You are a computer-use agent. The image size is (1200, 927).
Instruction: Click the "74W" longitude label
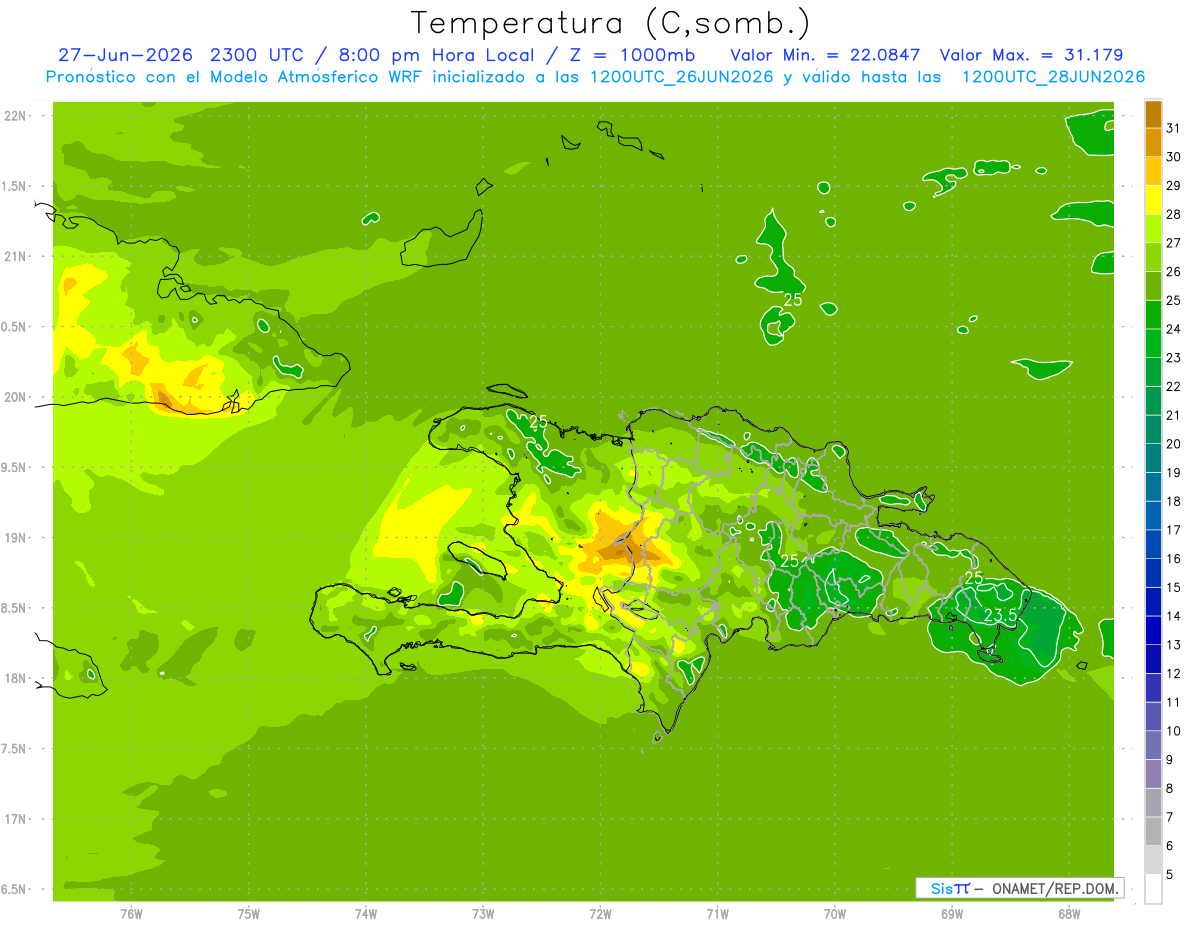(366, 914)
